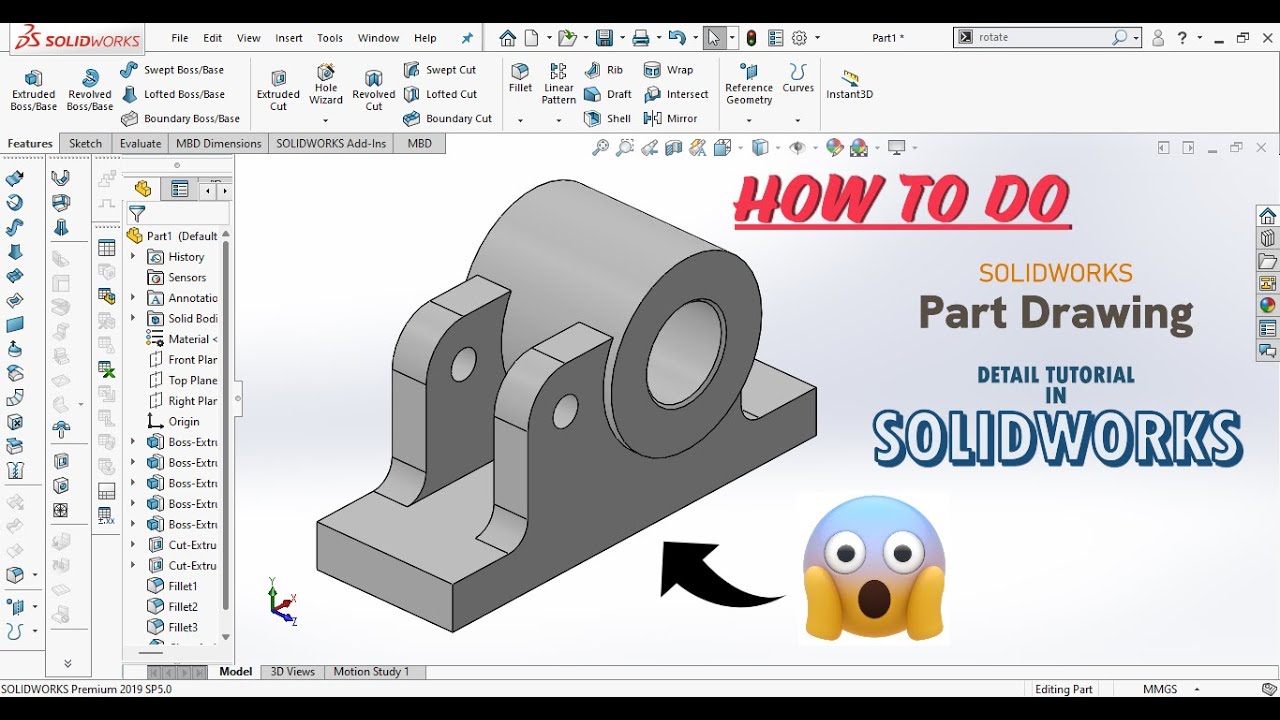Select the Extruded Cut tool
This screenshot has height=720, width=1280.
click(278, 90)
